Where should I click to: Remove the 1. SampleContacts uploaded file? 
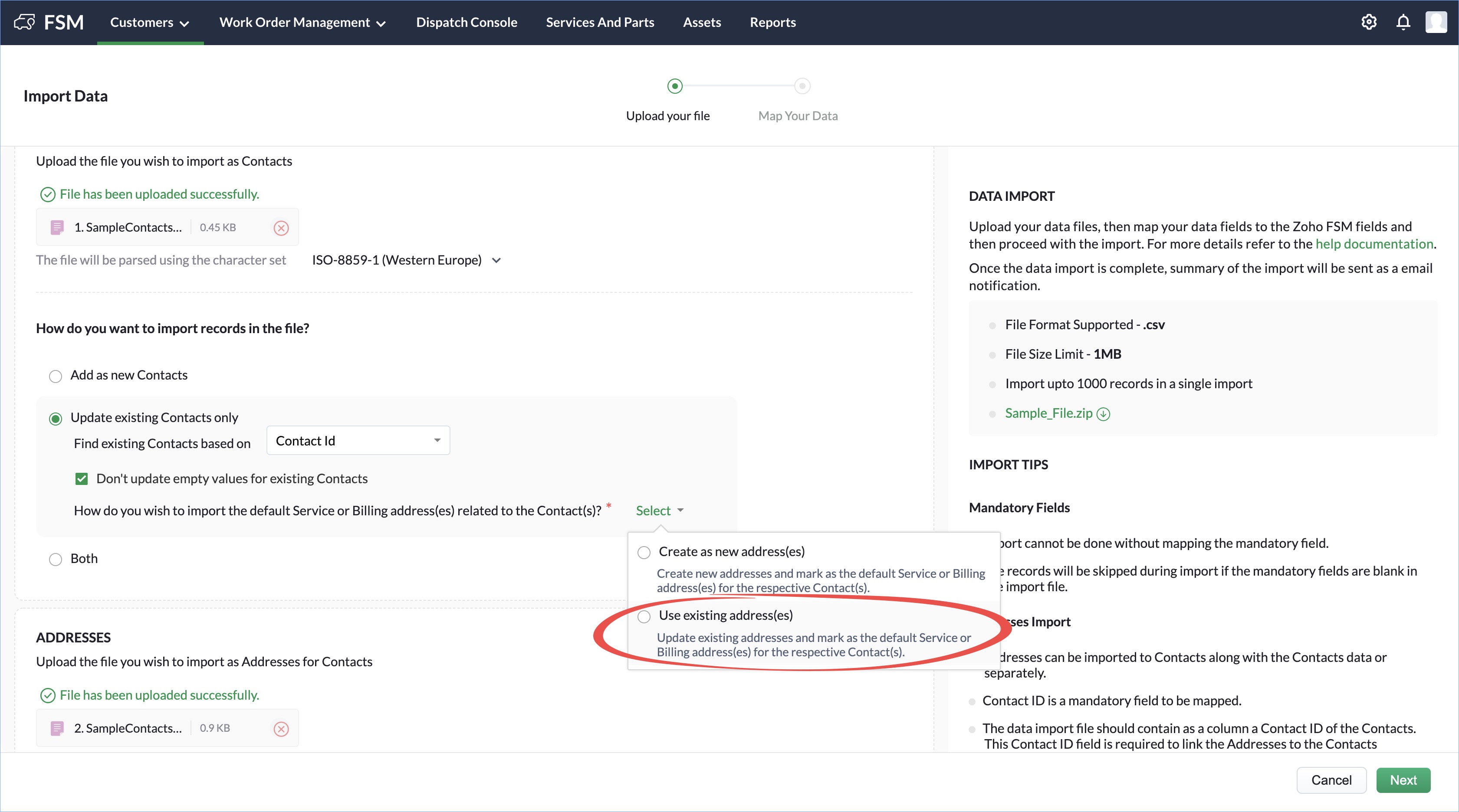tap(281, 228)
